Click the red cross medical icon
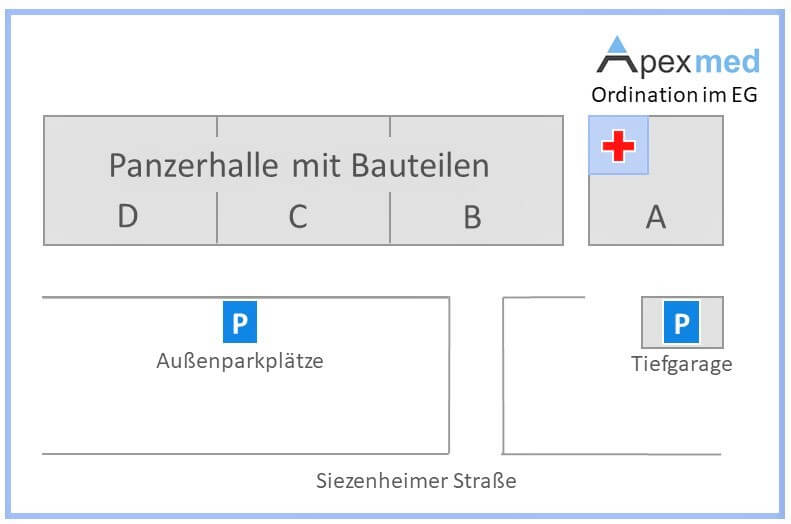This screenshot has width=791, height=524. pyautogui.click(x=618, y=147)
